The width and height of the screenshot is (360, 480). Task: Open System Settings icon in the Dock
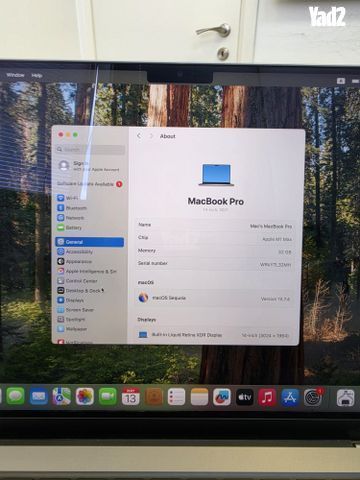click(313, 397)
